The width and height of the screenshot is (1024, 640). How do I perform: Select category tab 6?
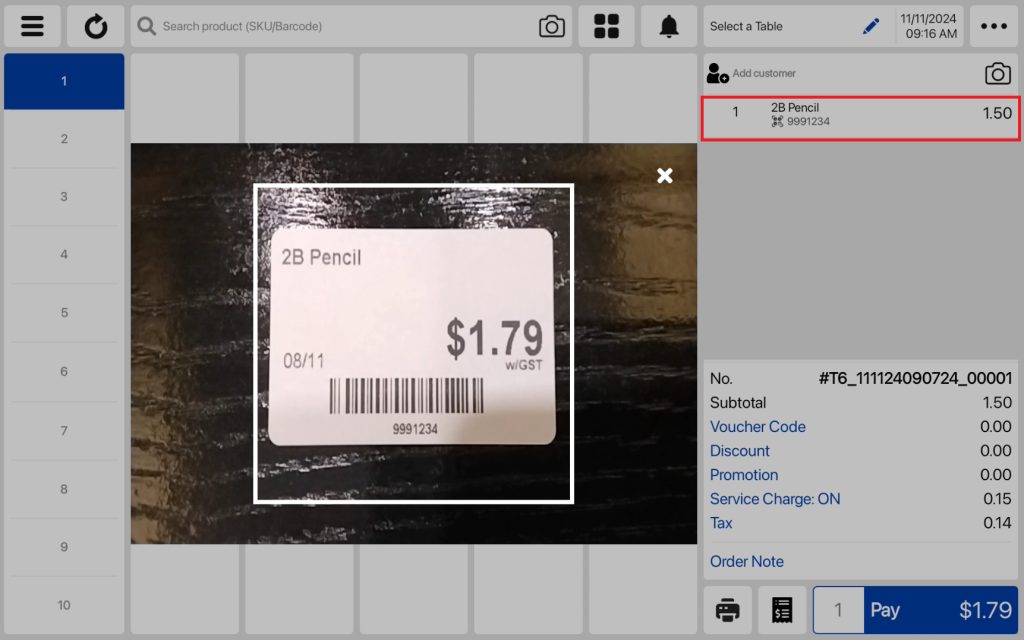point(64,372)
